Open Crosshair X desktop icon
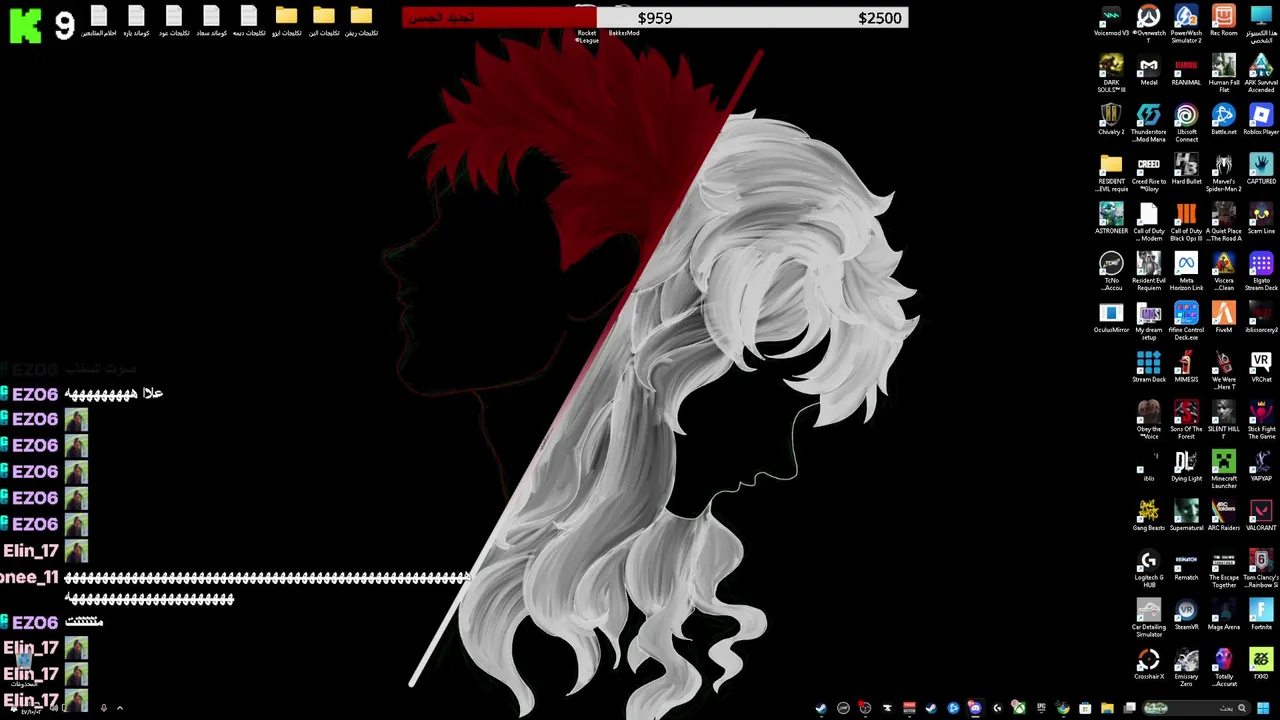 (1148, 665)
